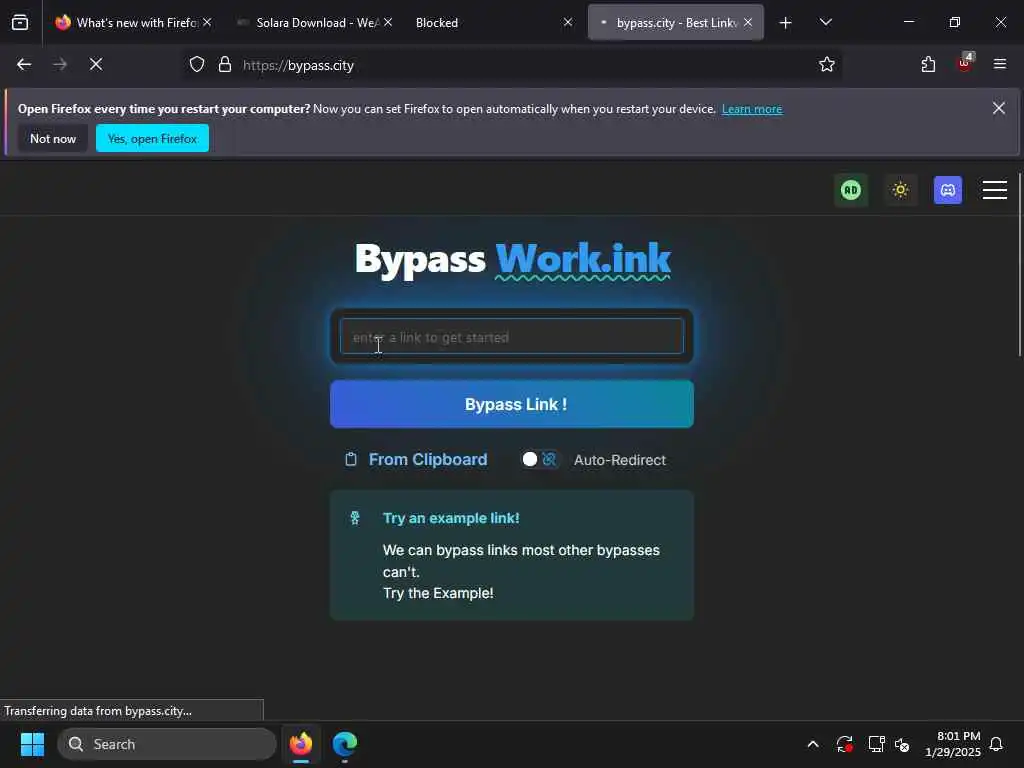Open tracking protection shield icon
The height and width of the screenshot is (768, 1024).
point(197,64)
